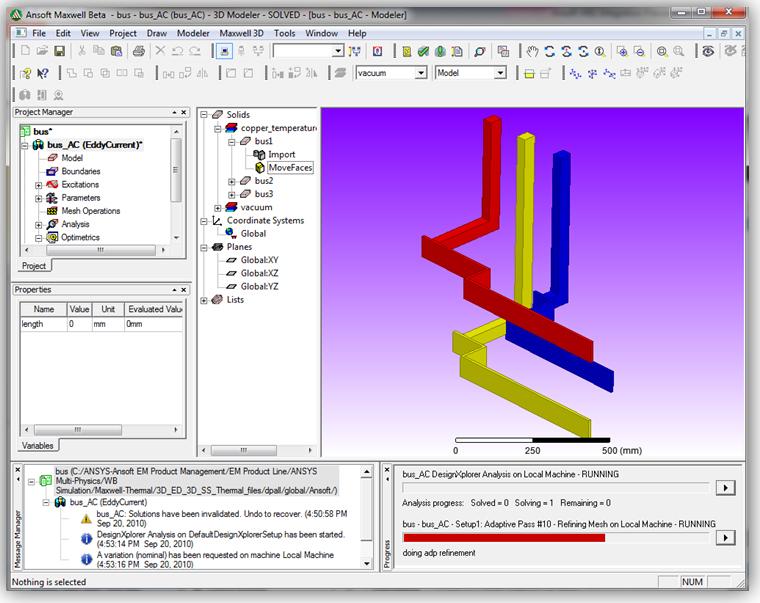Click the Mirror toolbar icon
Image resolution: width=760 pixels, height=603 pixels.
coord(202,73)
